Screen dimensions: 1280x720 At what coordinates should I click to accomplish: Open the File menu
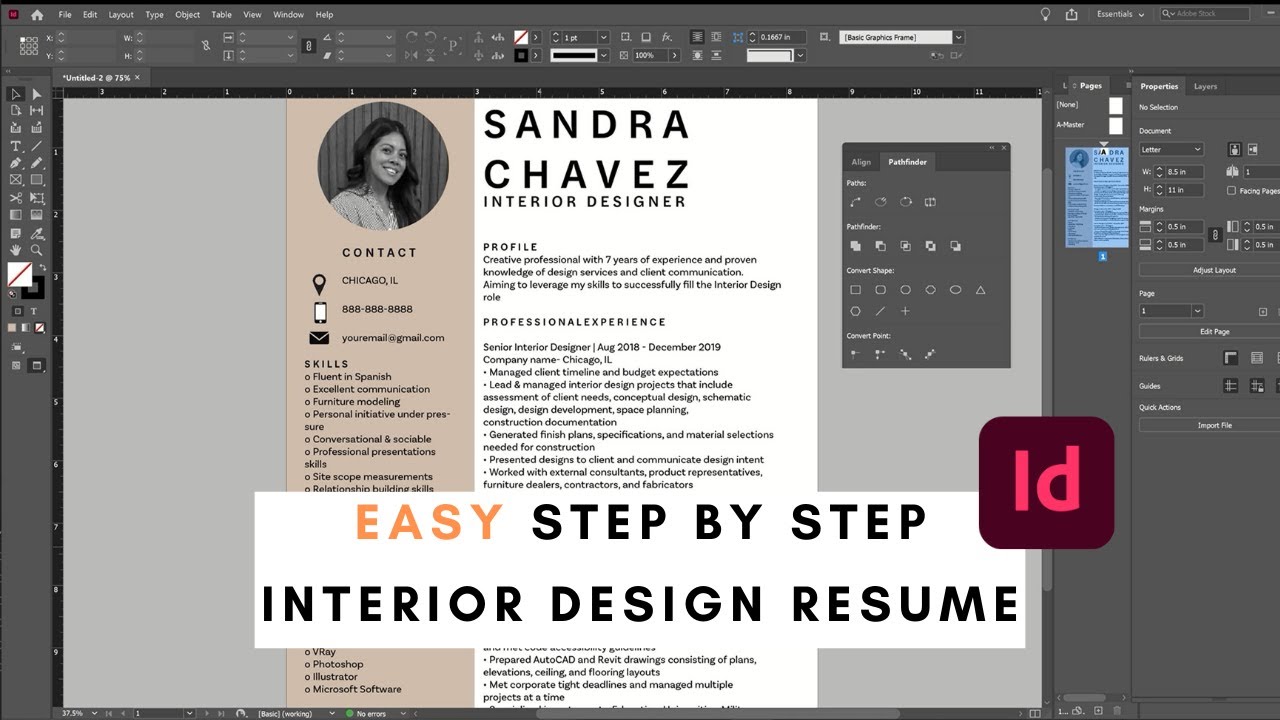(x=65, y=15)
